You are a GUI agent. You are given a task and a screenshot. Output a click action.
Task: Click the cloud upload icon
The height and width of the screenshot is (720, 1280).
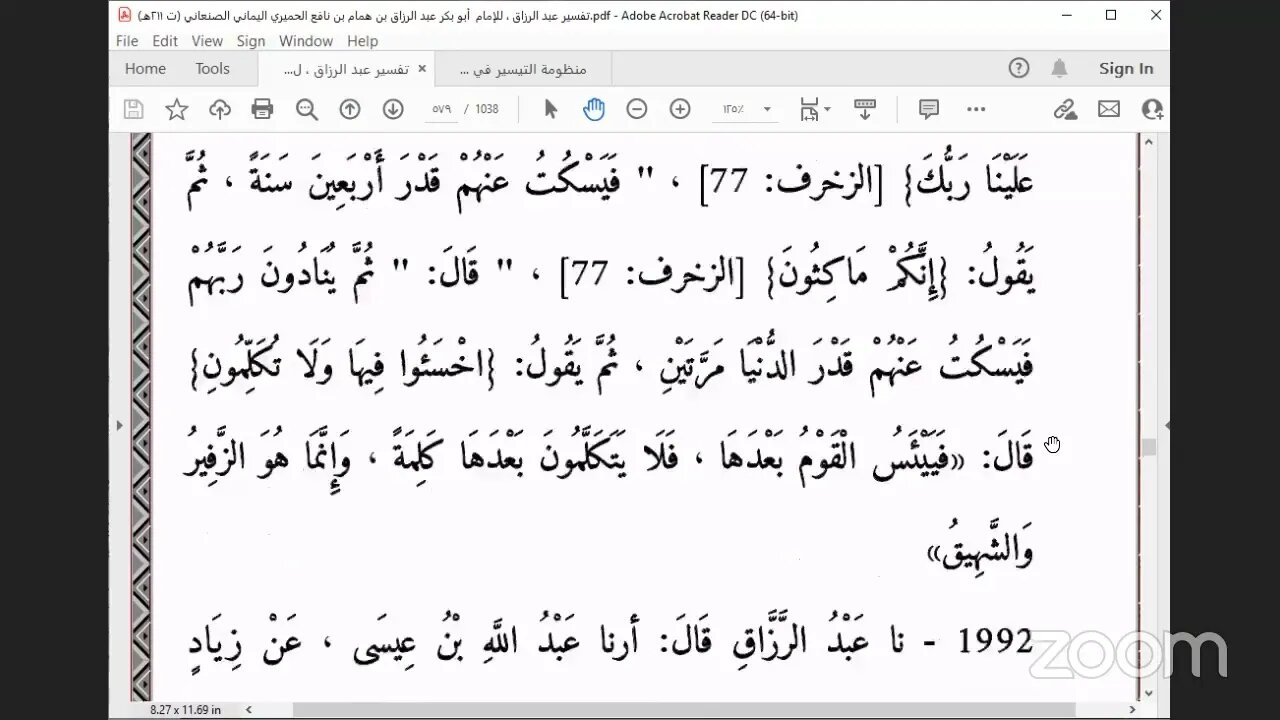tap(219, 109)
